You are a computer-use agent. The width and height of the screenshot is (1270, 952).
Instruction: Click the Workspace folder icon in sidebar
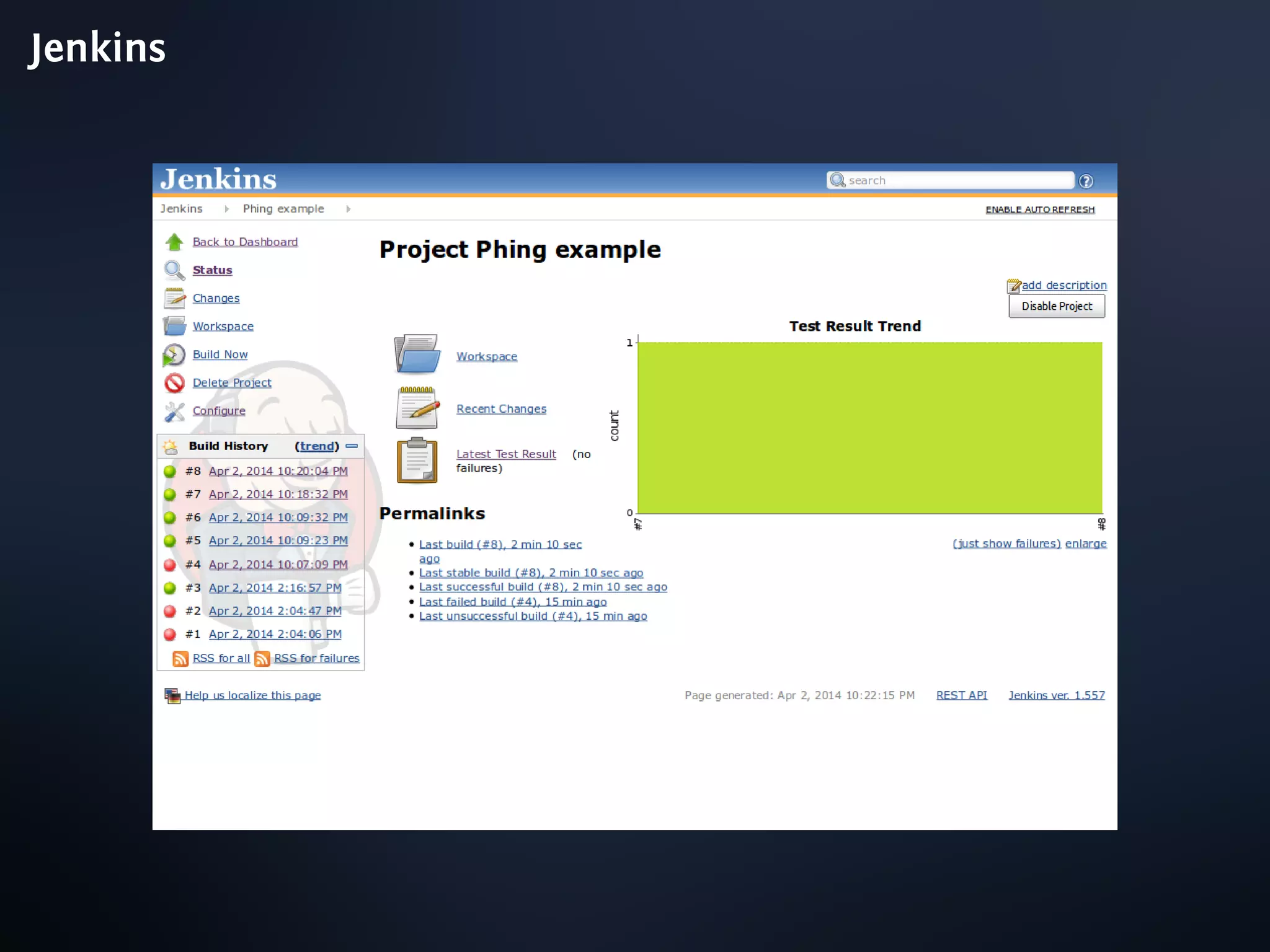(174, 326)
